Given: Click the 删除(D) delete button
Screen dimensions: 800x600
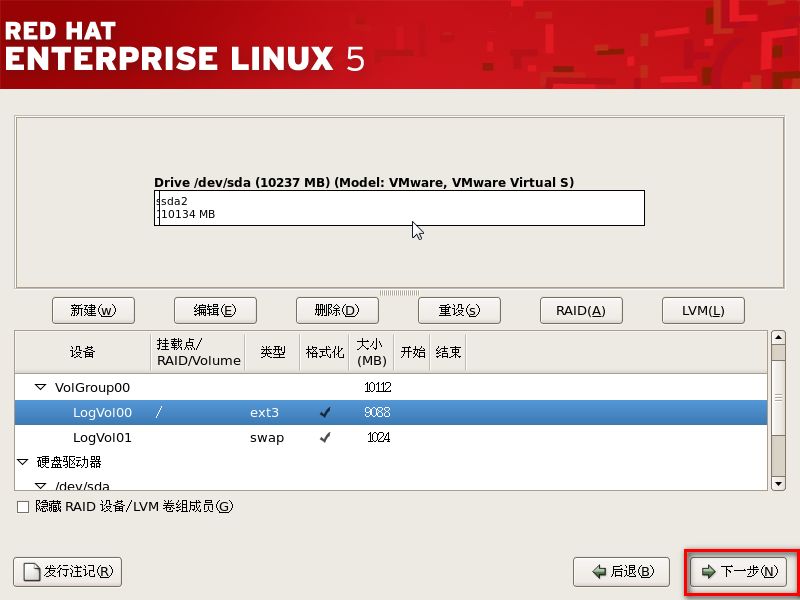Looking at the screenshot, I should click(x=337, y=310).
